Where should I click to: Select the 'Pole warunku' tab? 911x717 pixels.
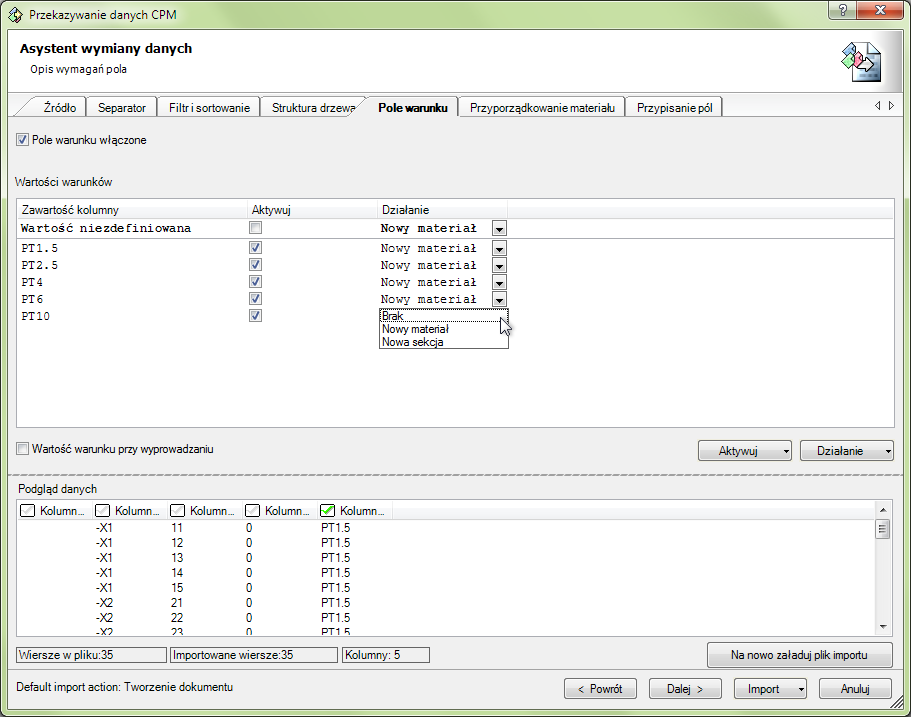click(413, 107)
